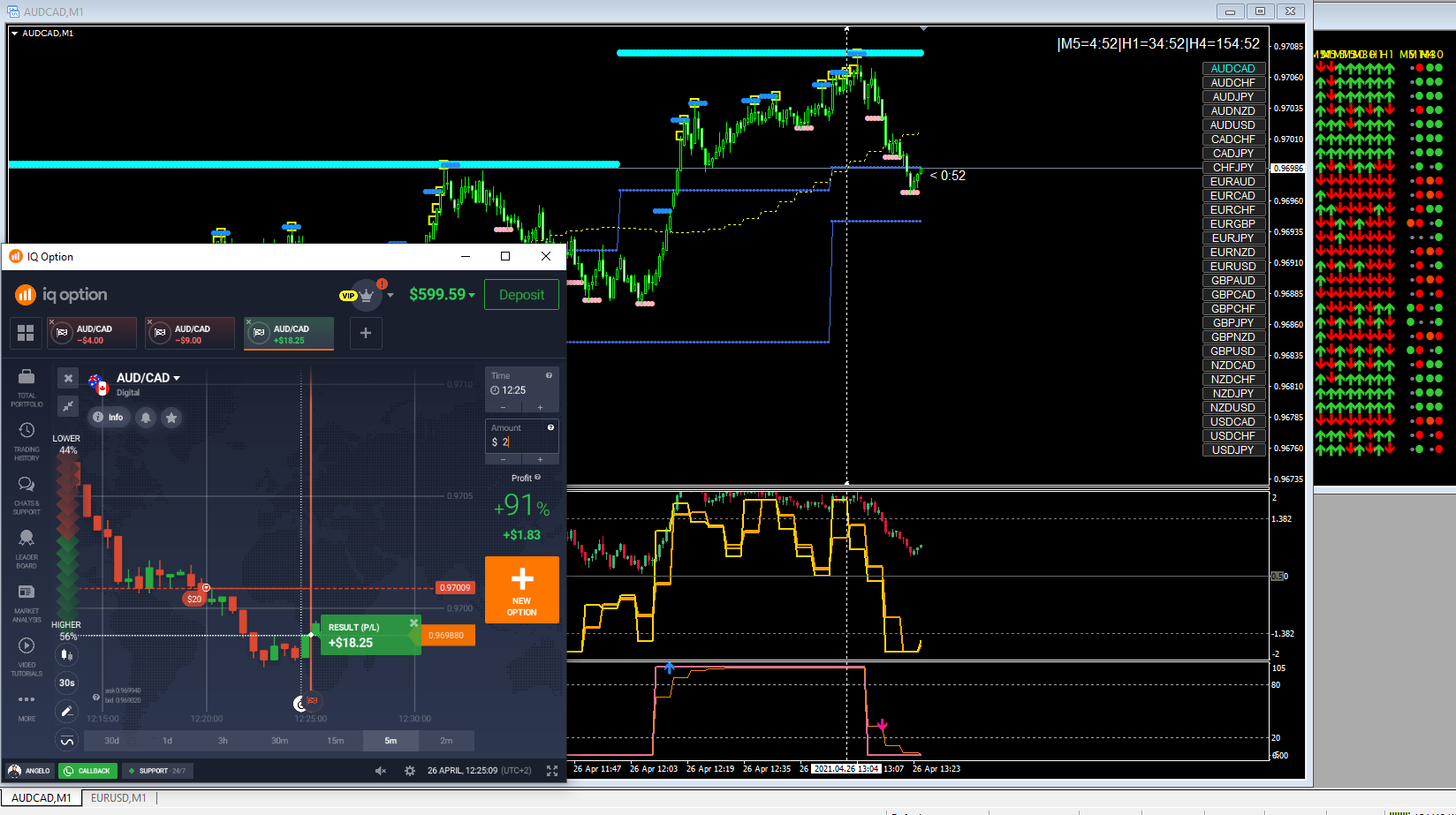Open the drawing tools pencil
The width and height of the screenshot is (1456, 815).
click(x=66, y=711)
